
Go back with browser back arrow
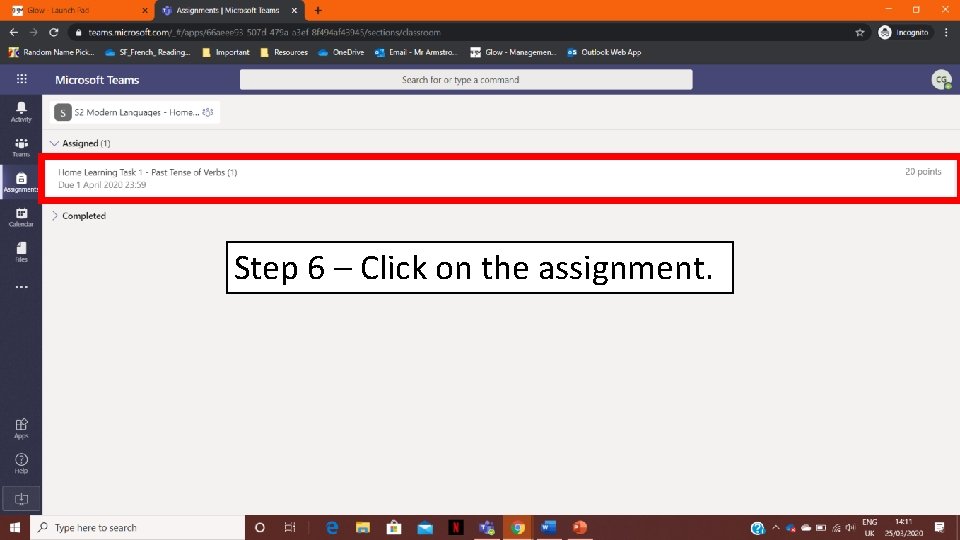coord(13,32)
